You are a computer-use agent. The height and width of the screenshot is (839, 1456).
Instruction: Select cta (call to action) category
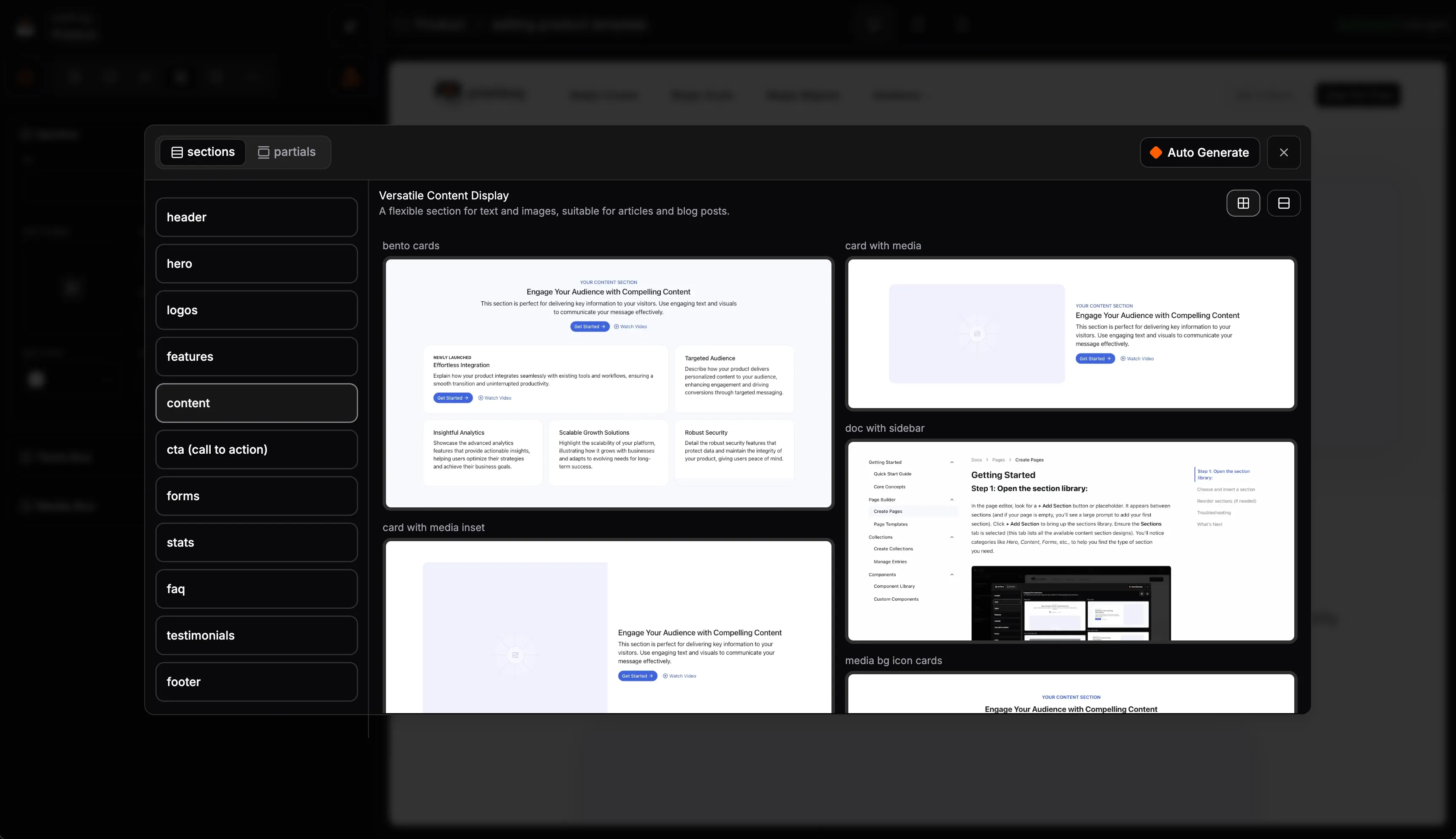click(256, 449)
